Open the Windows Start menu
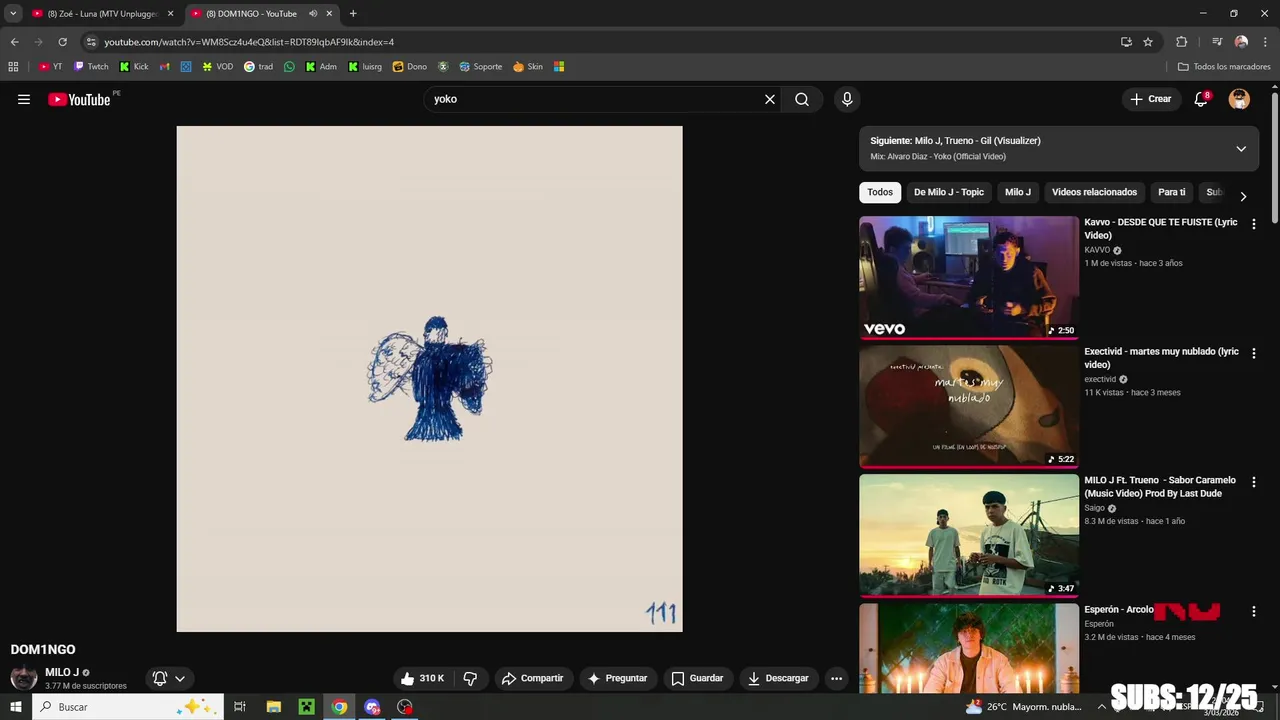Viewport: 1280px width, 720px height. 15,707
